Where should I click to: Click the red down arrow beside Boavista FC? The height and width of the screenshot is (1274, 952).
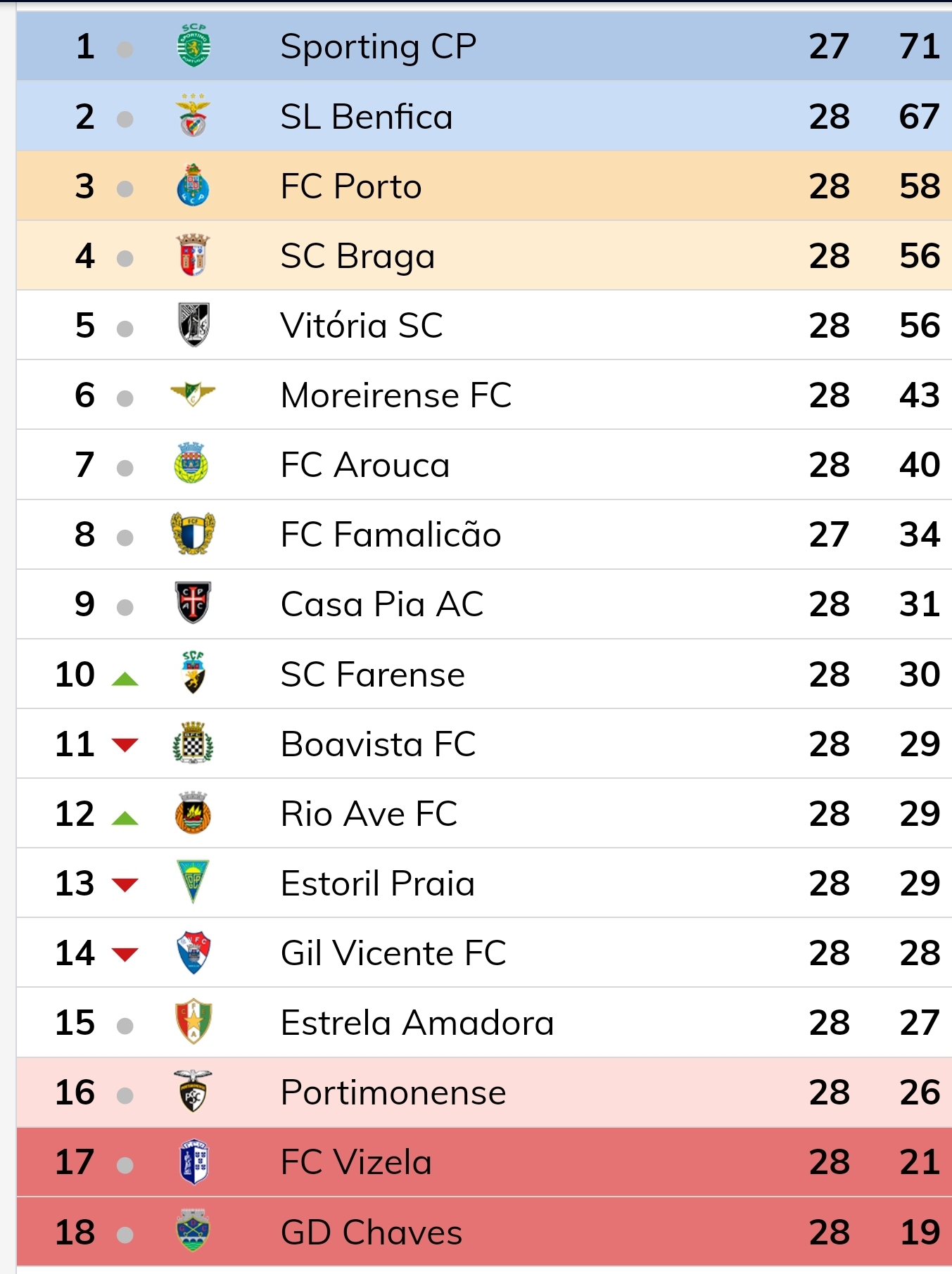(125, 744)
